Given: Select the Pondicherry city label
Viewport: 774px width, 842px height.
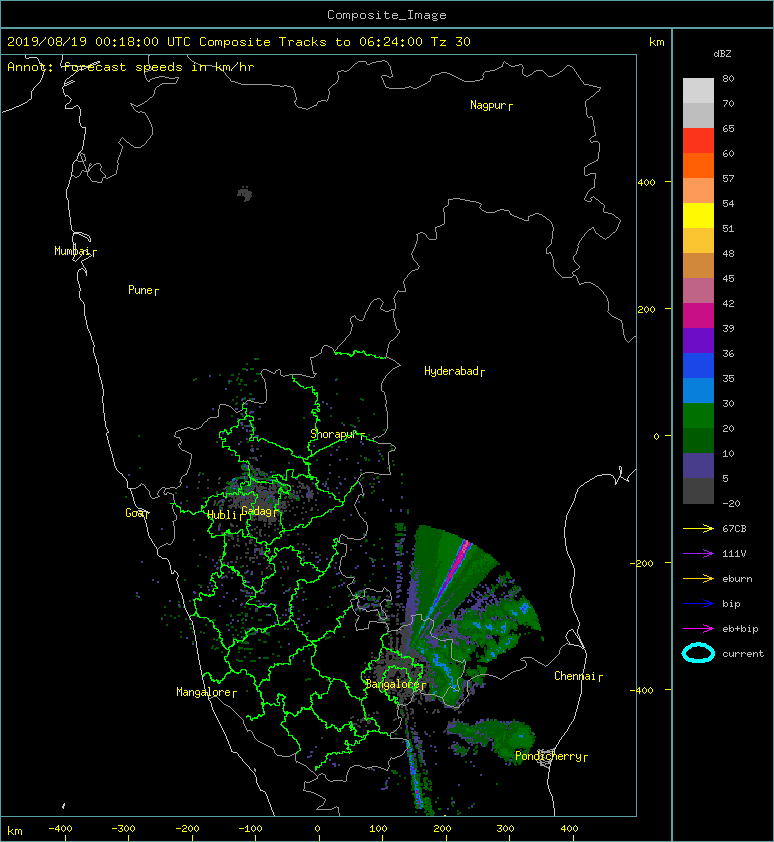Looking at the screenshot, I should [548, 756].
